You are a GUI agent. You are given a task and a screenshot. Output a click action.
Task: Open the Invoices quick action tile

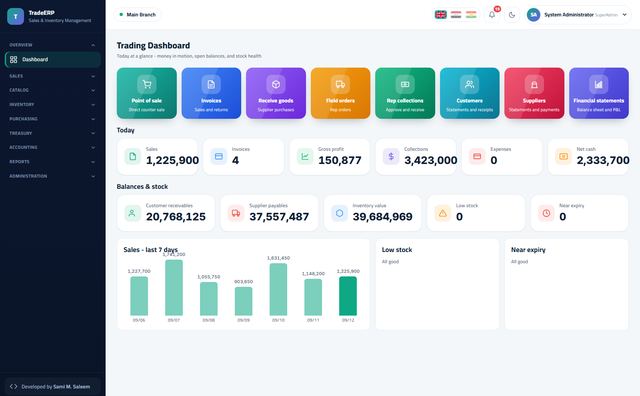[x=211, y=93]
